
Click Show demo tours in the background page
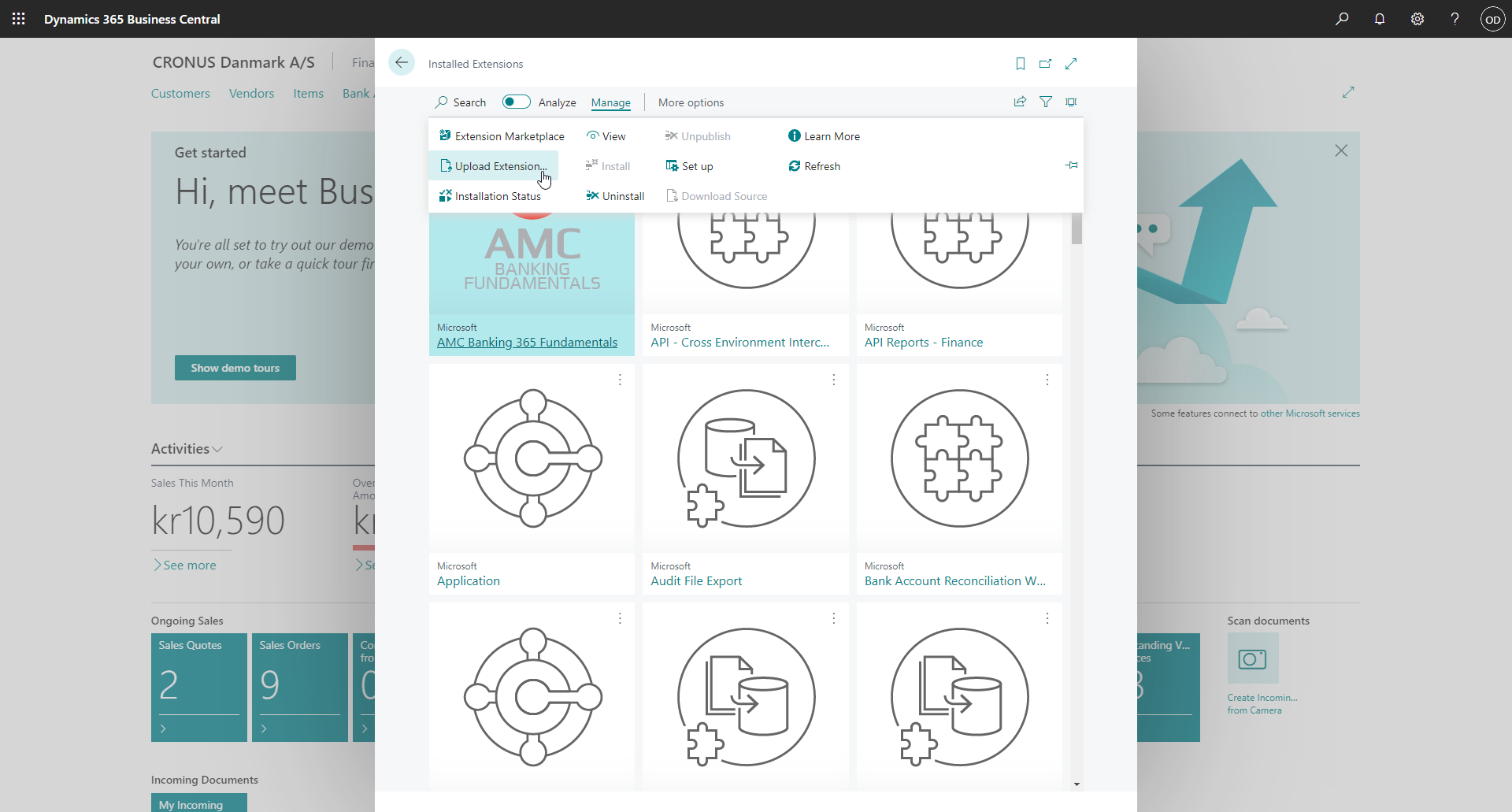[235, 368]
